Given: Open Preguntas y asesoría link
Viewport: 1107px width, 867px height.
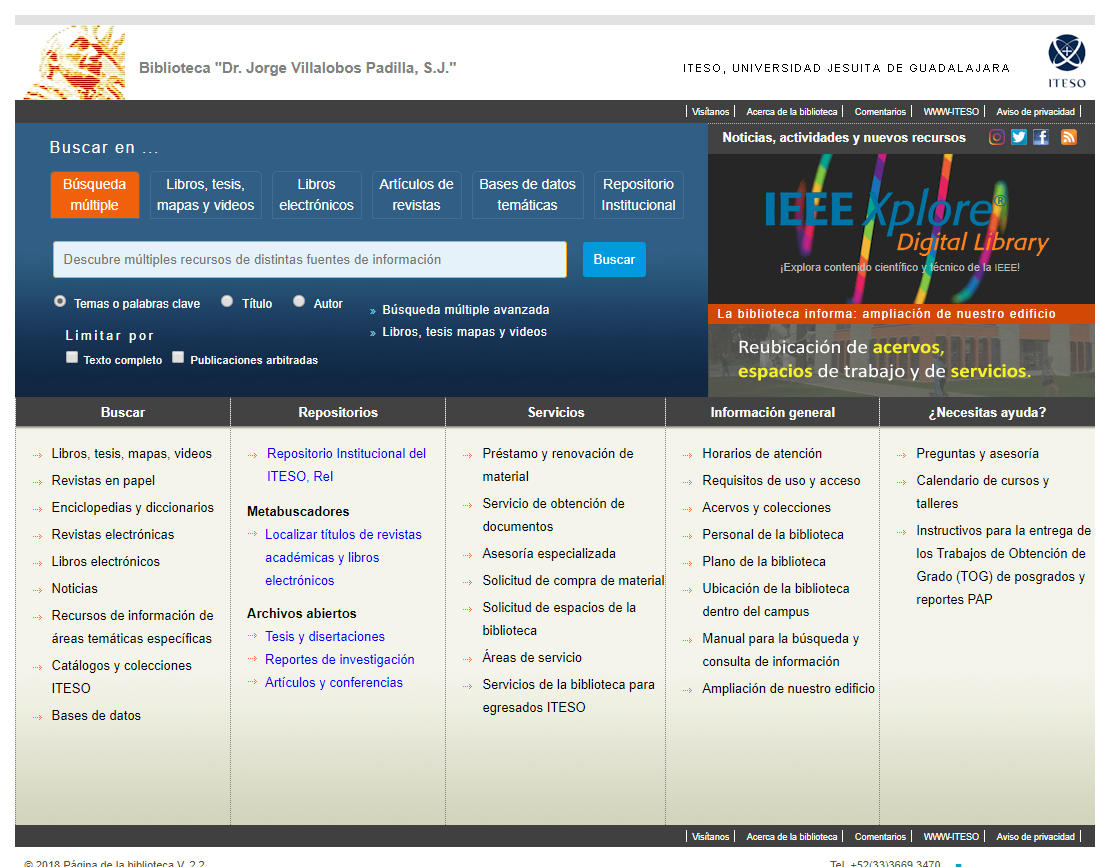Looking at the screenshot, I should pos(977,453).
